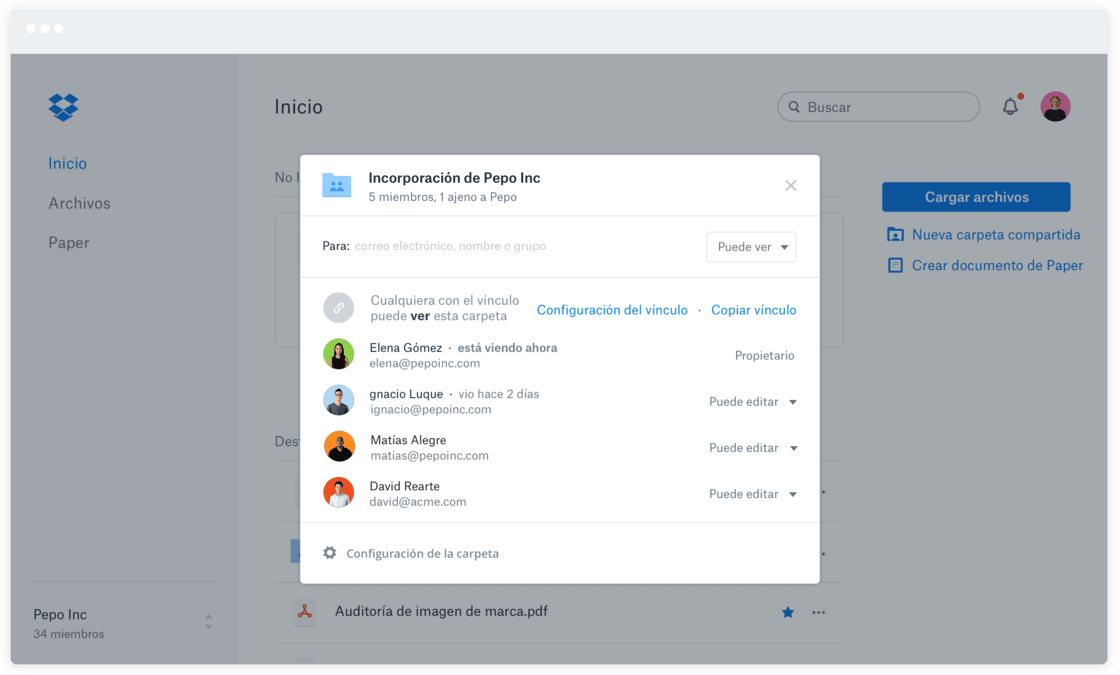Unstar the Auditoría de imagen de marca file

pyautogui.click(x=787, y=612)
